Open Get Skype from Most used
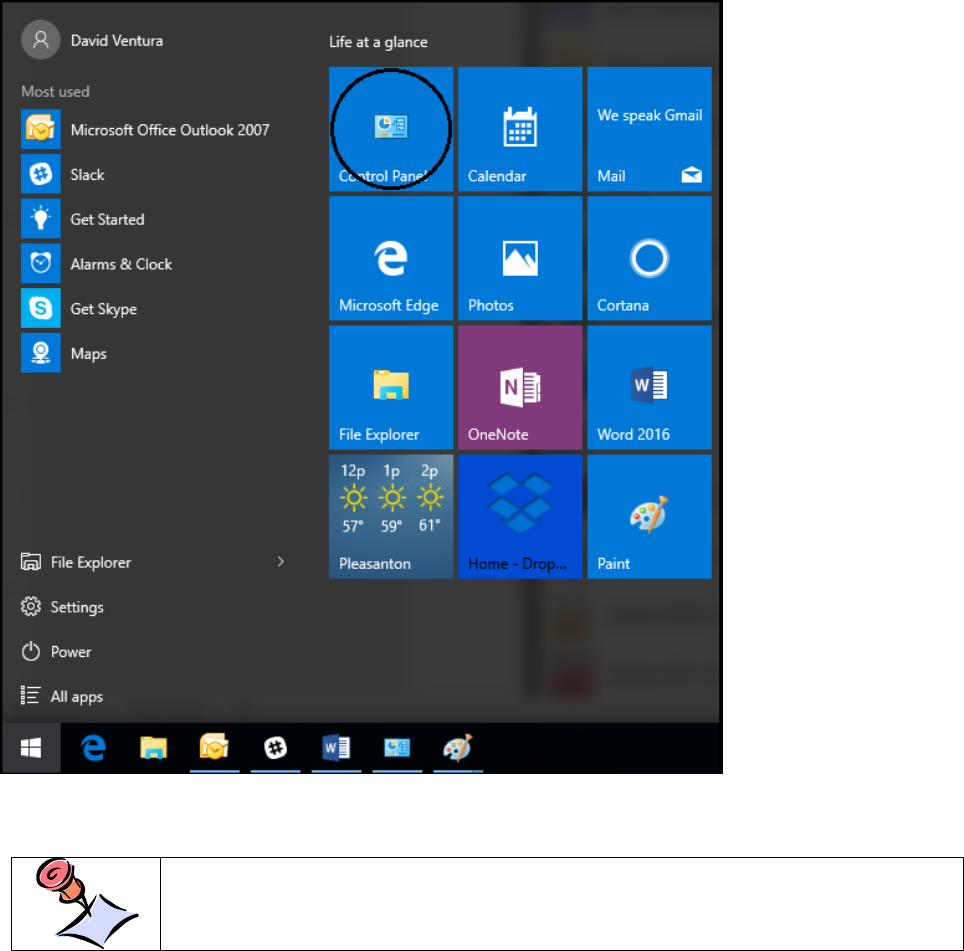Screen dimensions: 964x951 tap(79, 309)
